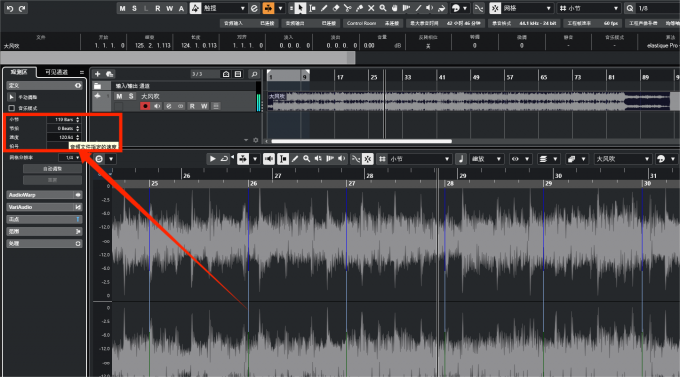Select the Color paint bucket tool
Screen dimensions: 680x377
[x=441, y=8]
